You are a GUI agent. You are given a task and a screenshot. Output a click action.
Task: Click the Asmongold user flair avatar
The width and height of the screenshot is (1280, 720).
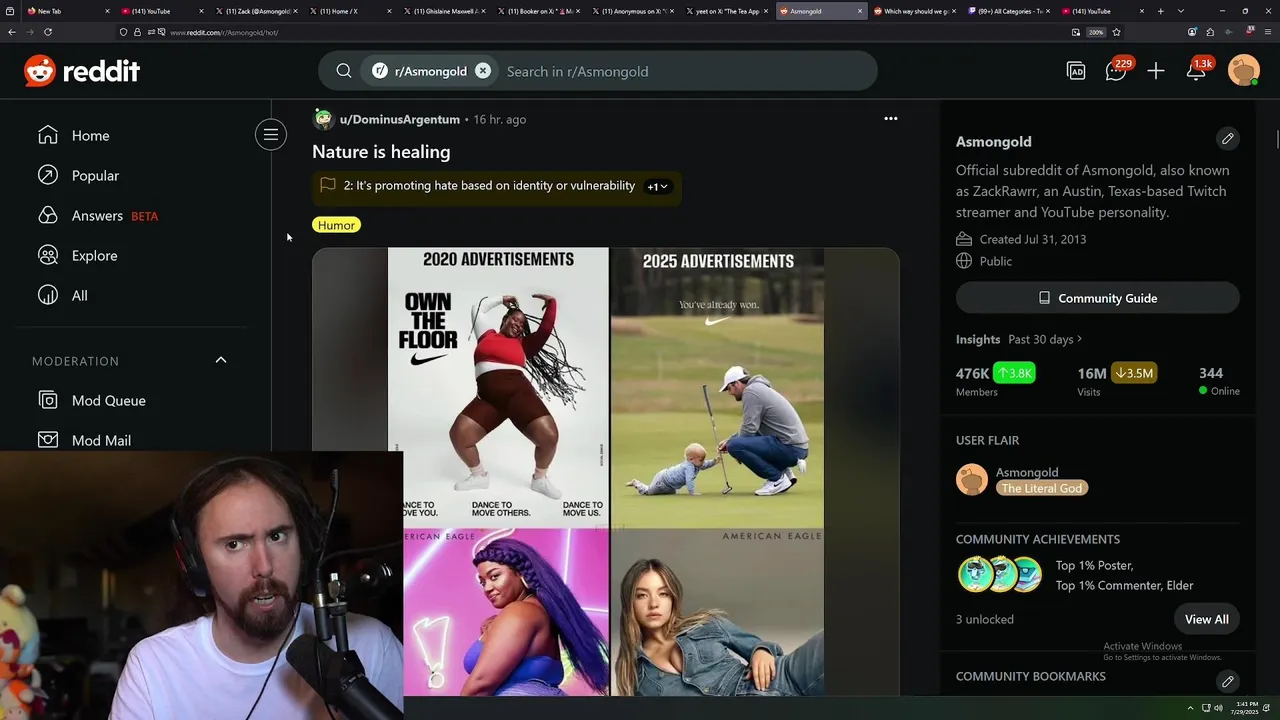pos(972,480)
